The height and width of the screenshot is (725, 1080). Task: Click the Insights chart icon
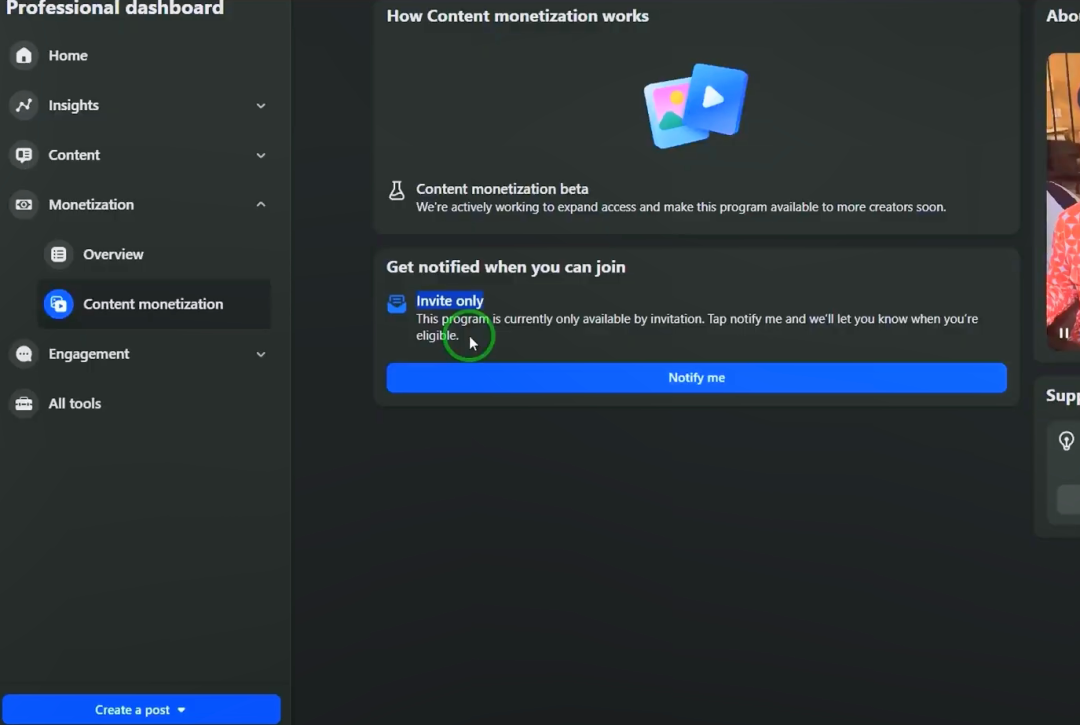pyautogui.click(x=24, y=105)
